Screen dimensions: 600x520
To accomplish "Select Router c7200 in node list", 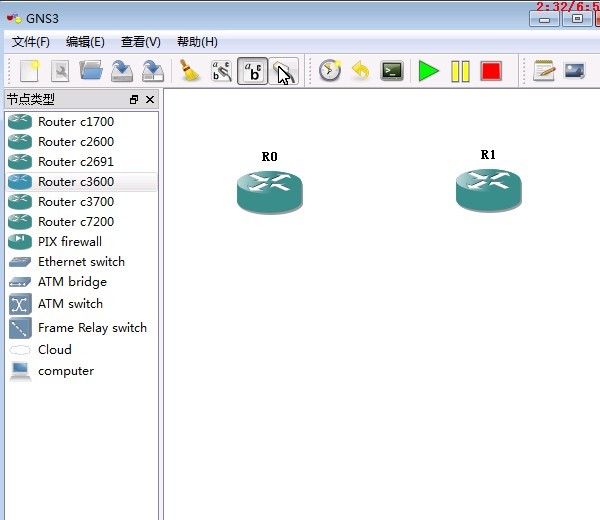I will click(x=76, y=222).
